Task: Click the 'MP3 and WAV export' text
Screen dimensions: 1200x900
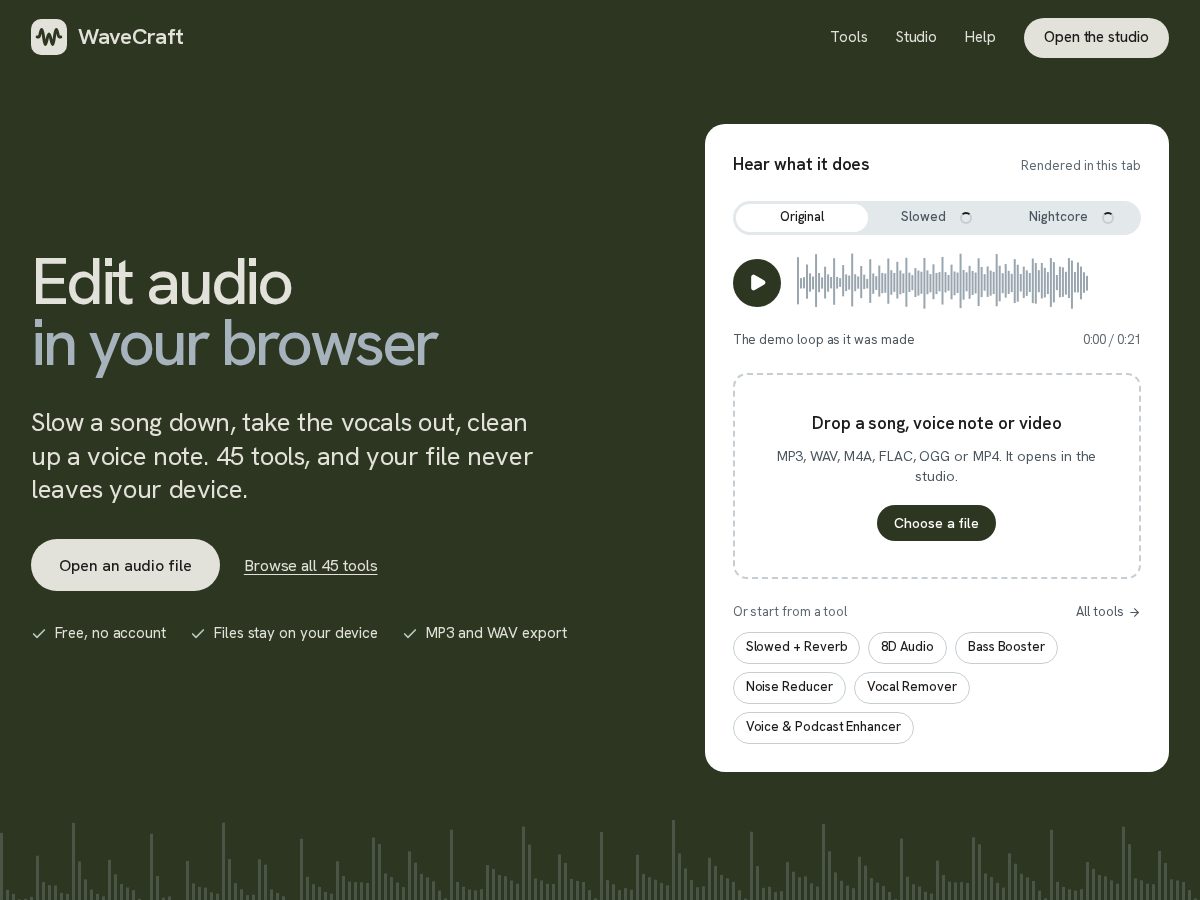Action: coord(496,633)
